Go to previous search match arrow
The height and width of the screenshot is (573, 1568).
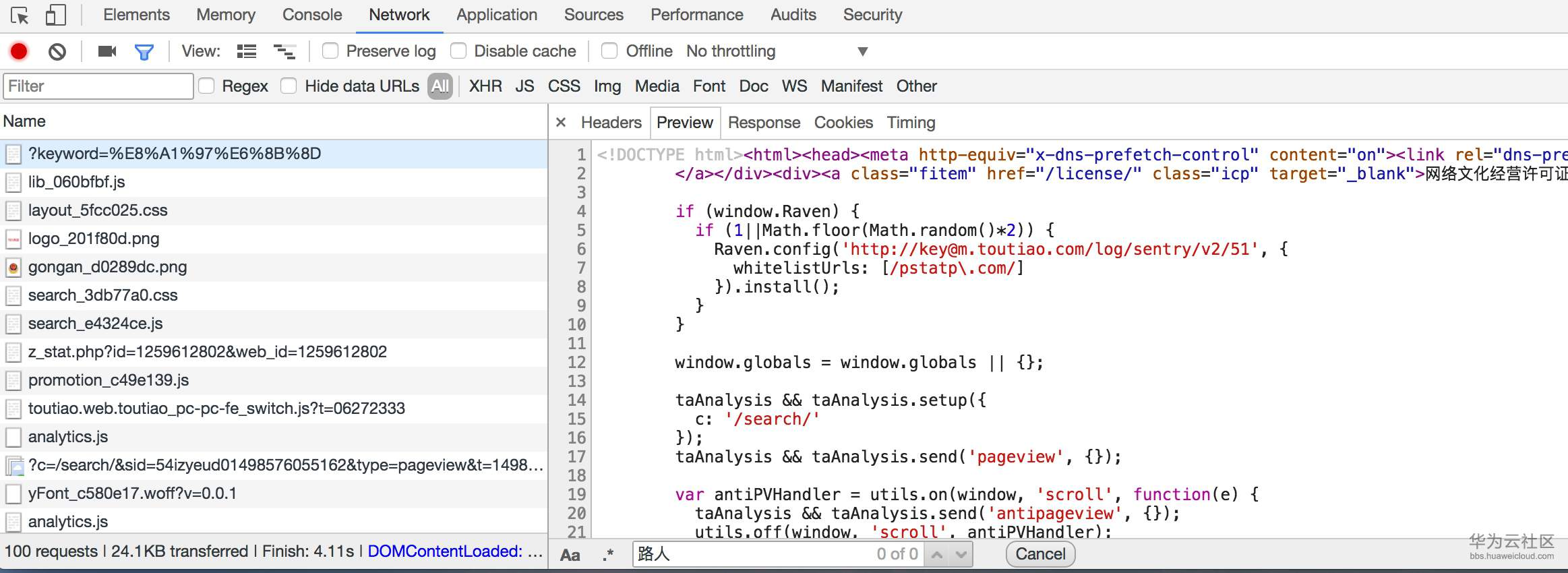click(x=936, y=554)
